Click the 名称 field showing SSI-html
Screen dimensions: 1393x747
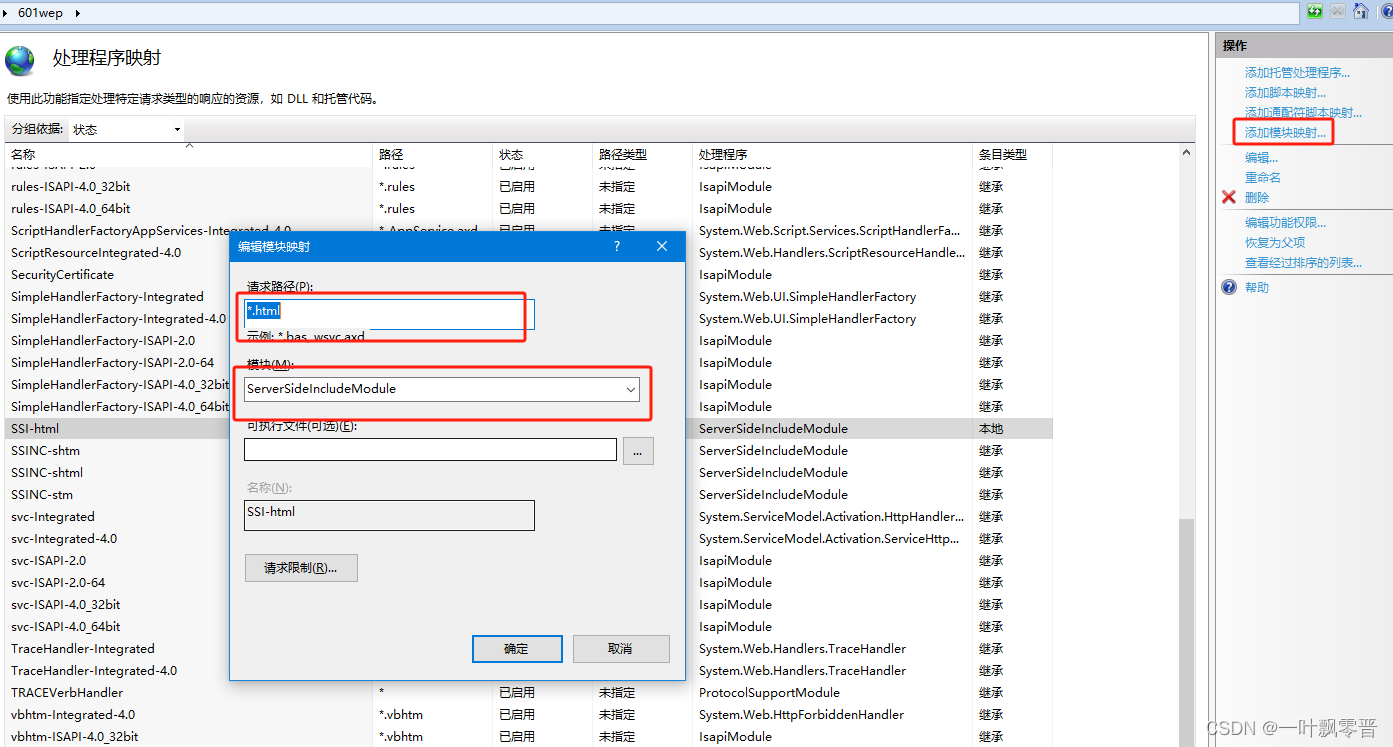coord(389,515)
